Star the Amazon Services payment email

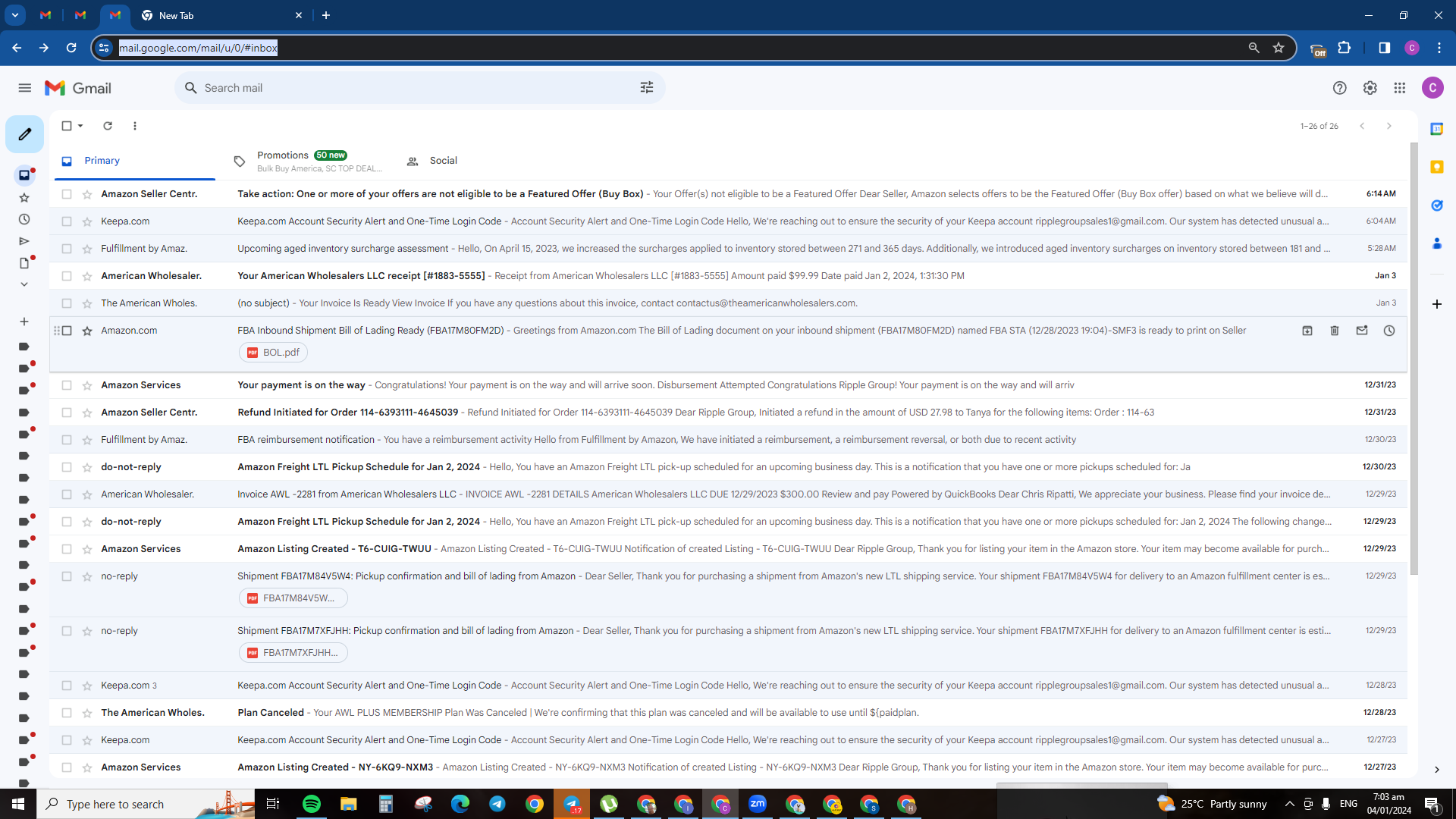click(87, 385)
